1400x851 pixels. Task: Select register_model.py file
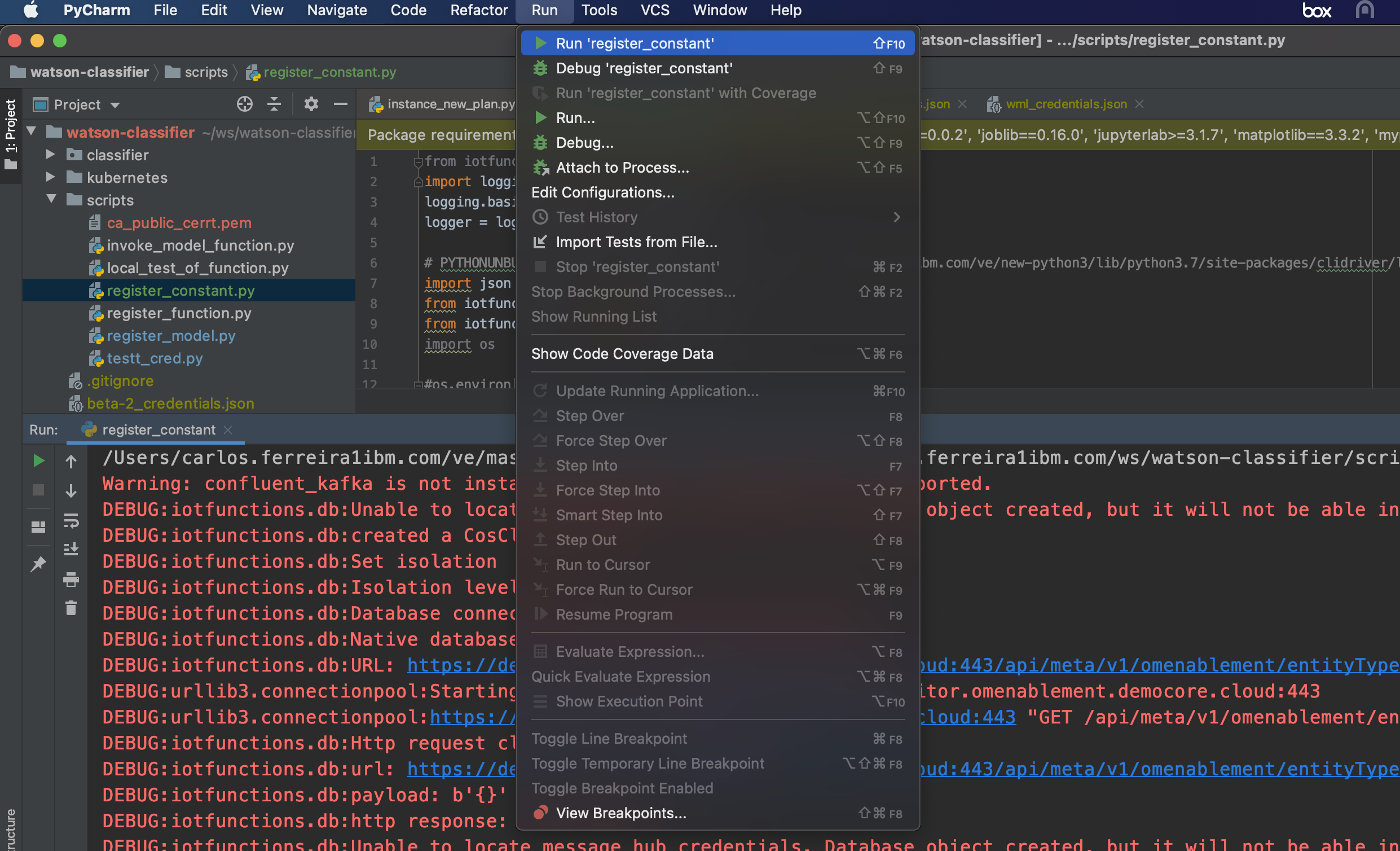click(170, 336)
